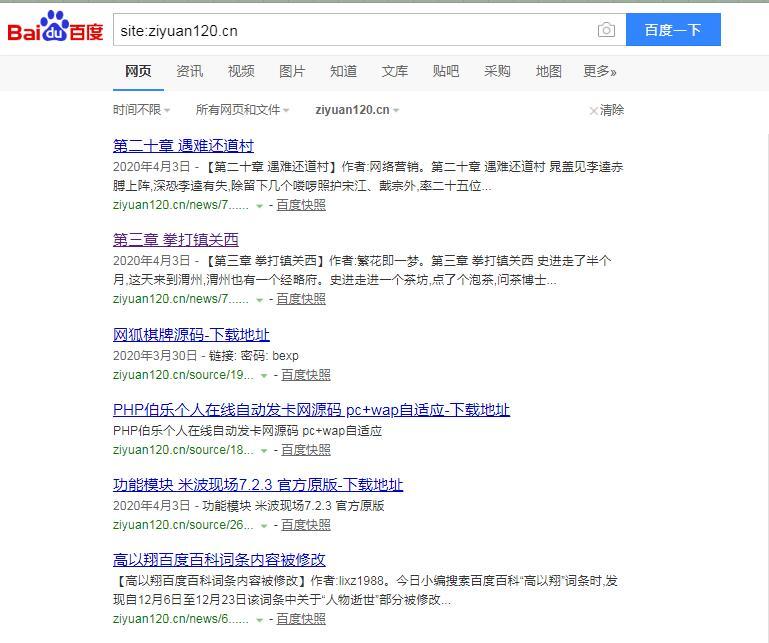The height and width of the screenshot is (643, 769).
Task: Clear filters with 清除
Action: (607, 110)
